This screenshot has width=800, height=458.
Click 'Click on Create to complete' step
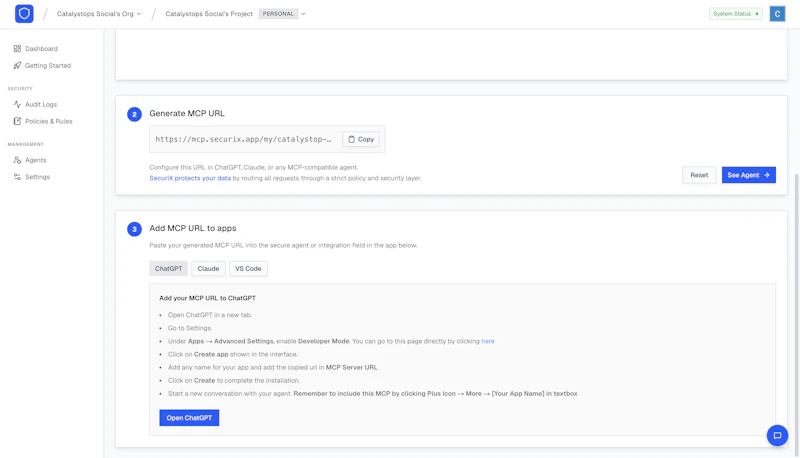pos(234,380)
